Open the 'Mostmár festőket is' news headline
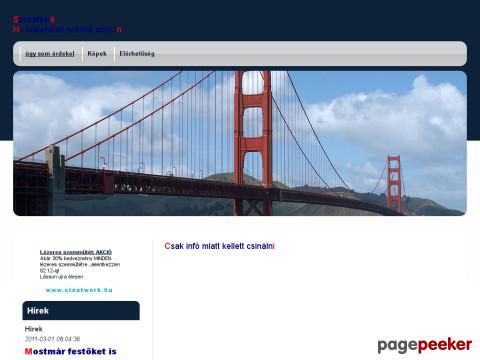 (71, 351)
